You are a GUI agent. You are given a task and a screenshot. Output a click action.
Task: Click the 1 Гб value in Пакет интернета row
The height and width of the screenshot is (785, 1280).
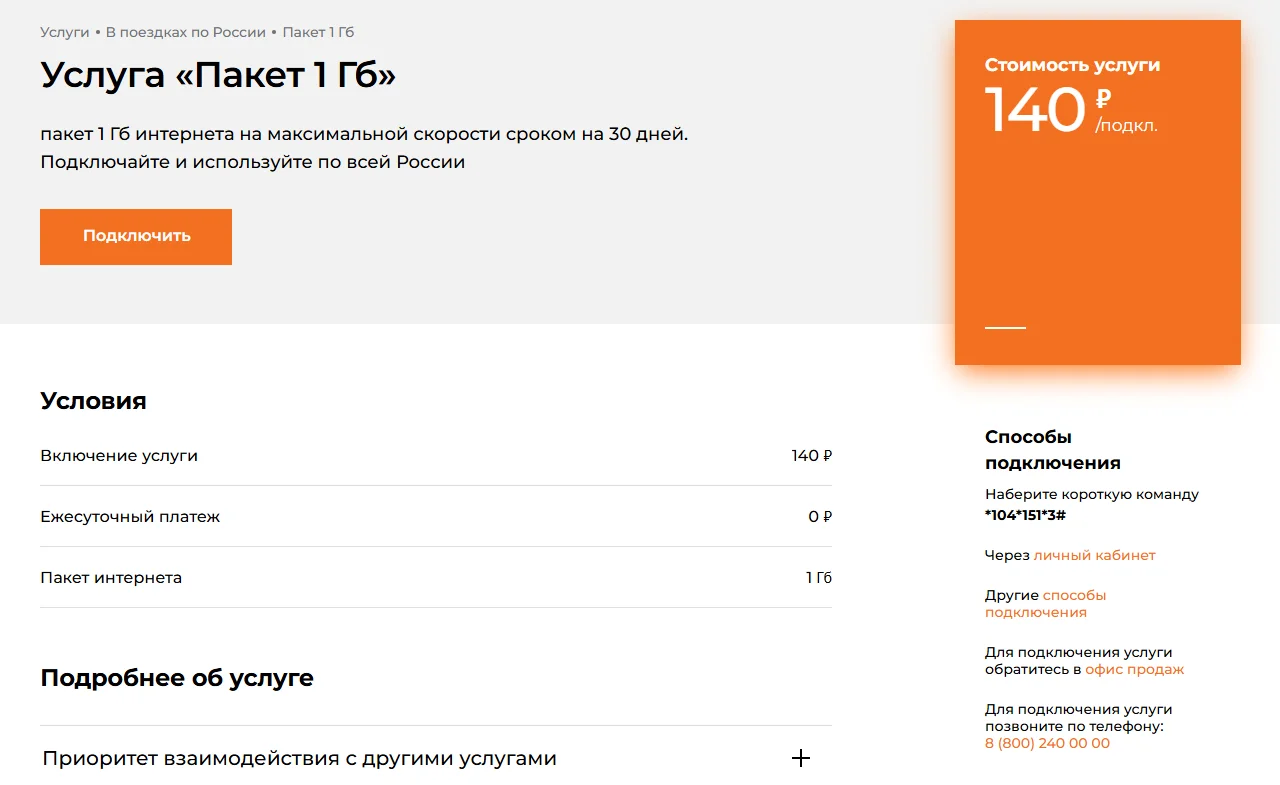pos(819,578)
